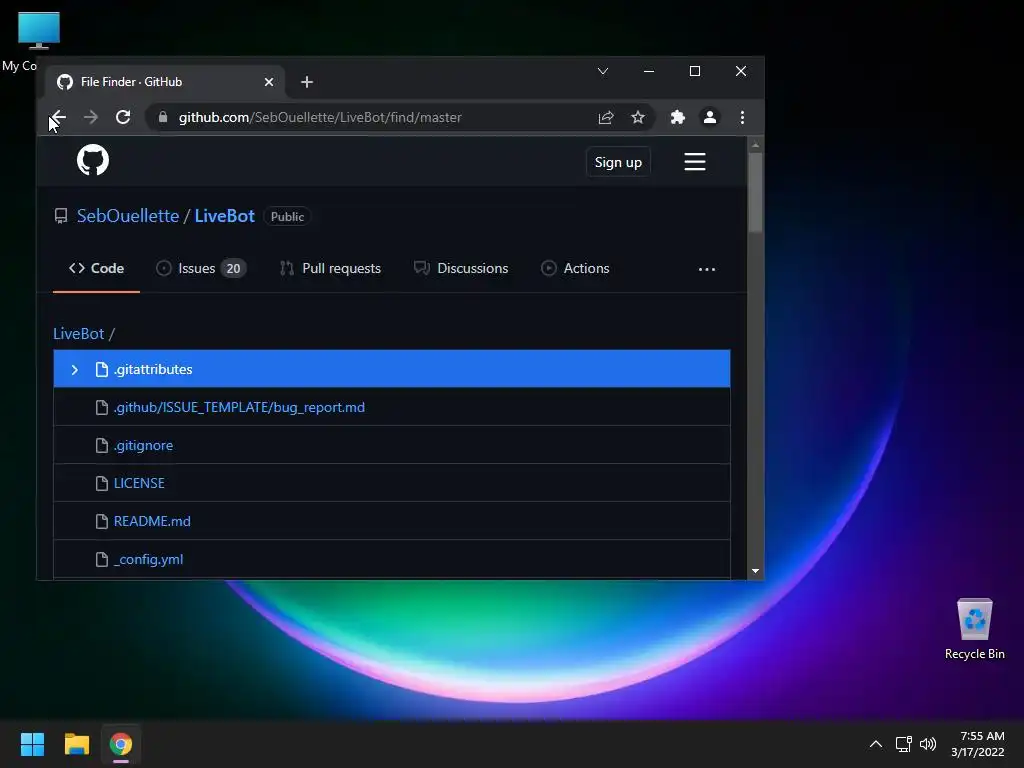Bookmark this page with star icon
Screen dimensions: 1024x768
[x=638, y=118]
